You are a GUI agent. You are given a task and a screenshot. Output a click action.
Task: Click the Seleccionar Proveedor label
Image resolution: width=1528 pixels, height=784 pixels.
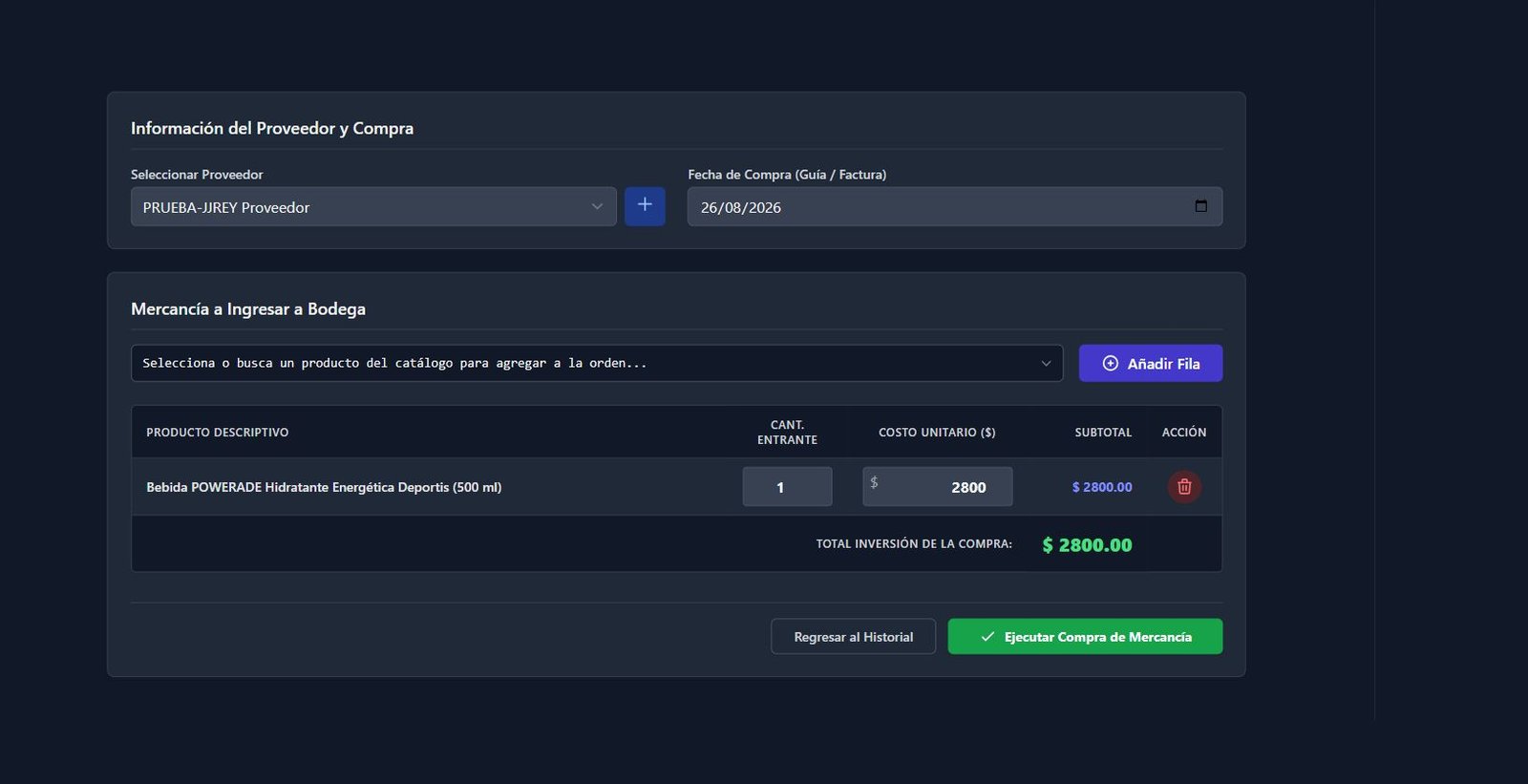[x=197, y=175]
